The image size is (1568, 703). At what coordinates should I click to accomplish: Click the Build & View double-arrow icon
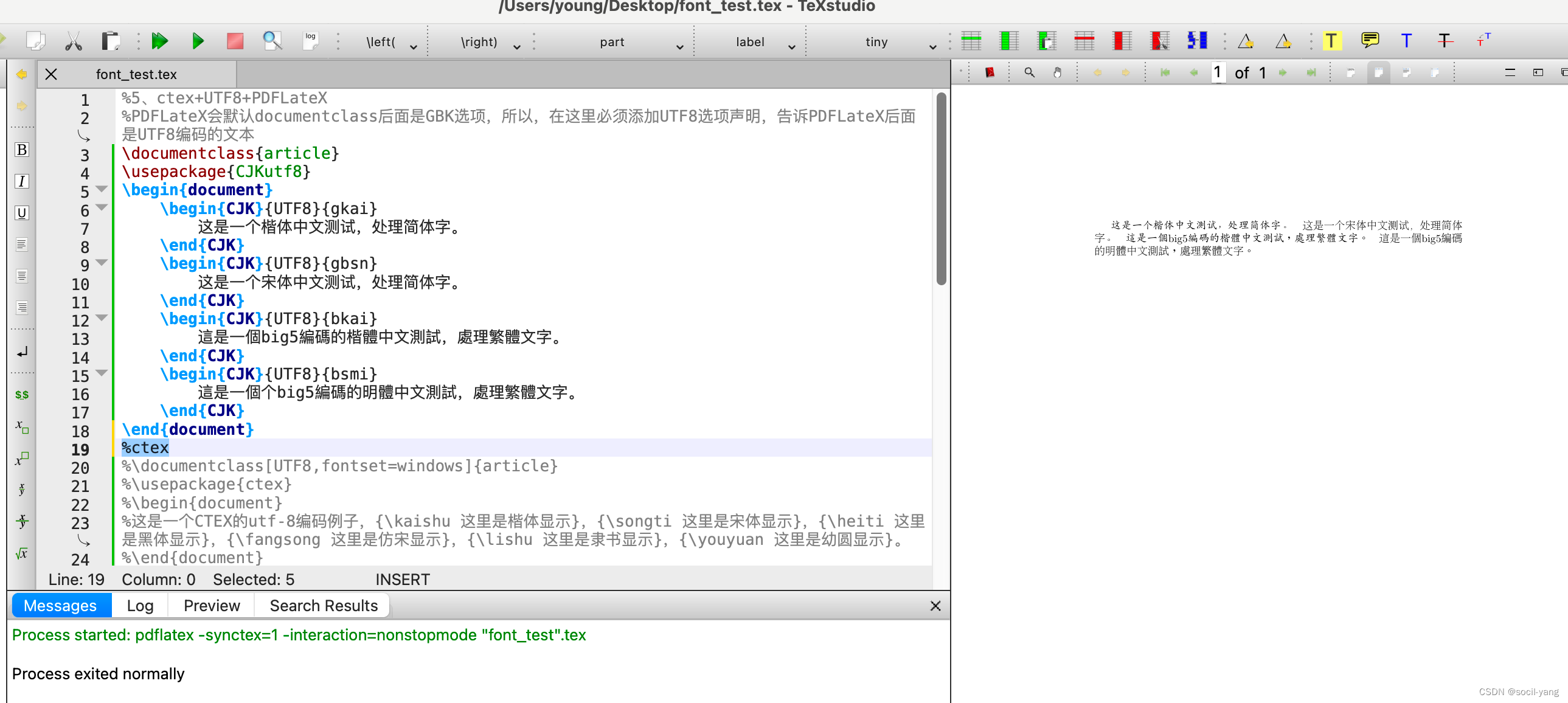(x=159, y=41)
